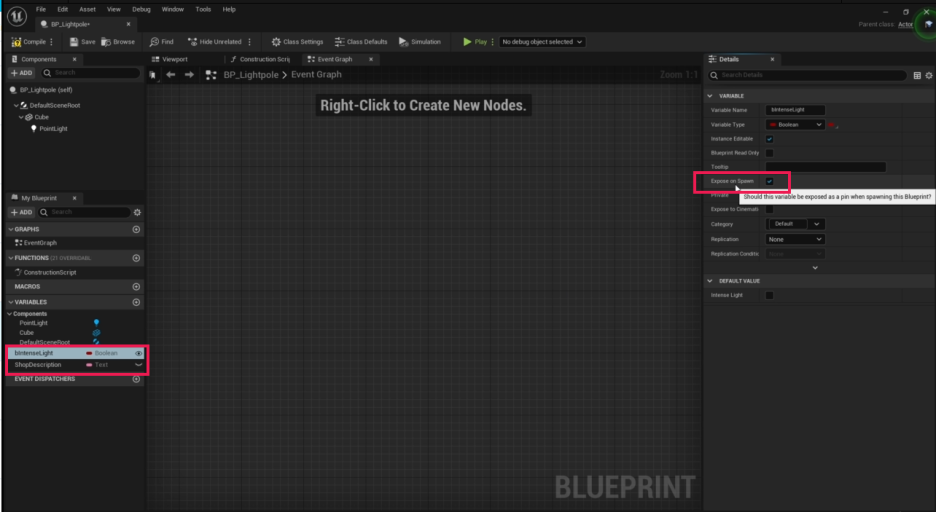Open Replication None dropdown
This screenshot has height=512, width=936.
795,239
